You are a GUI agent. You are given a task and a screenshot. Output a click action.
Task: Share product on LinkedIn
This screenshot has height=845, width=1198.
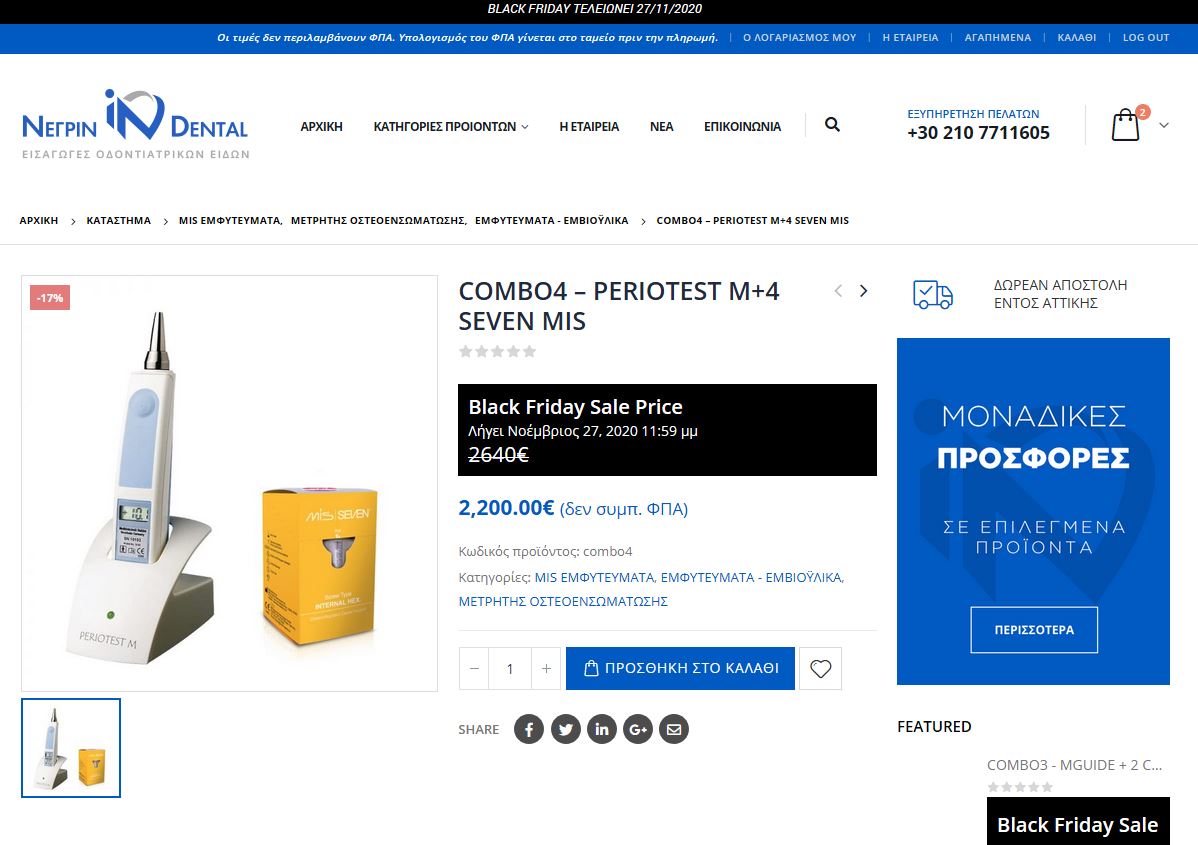tap(601, 729)
